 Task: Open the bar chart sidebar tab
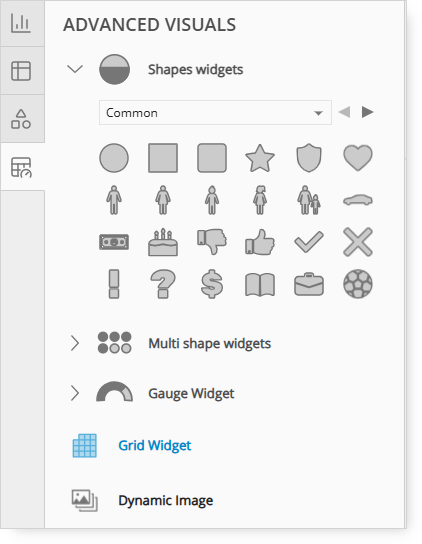pos(22,23)
